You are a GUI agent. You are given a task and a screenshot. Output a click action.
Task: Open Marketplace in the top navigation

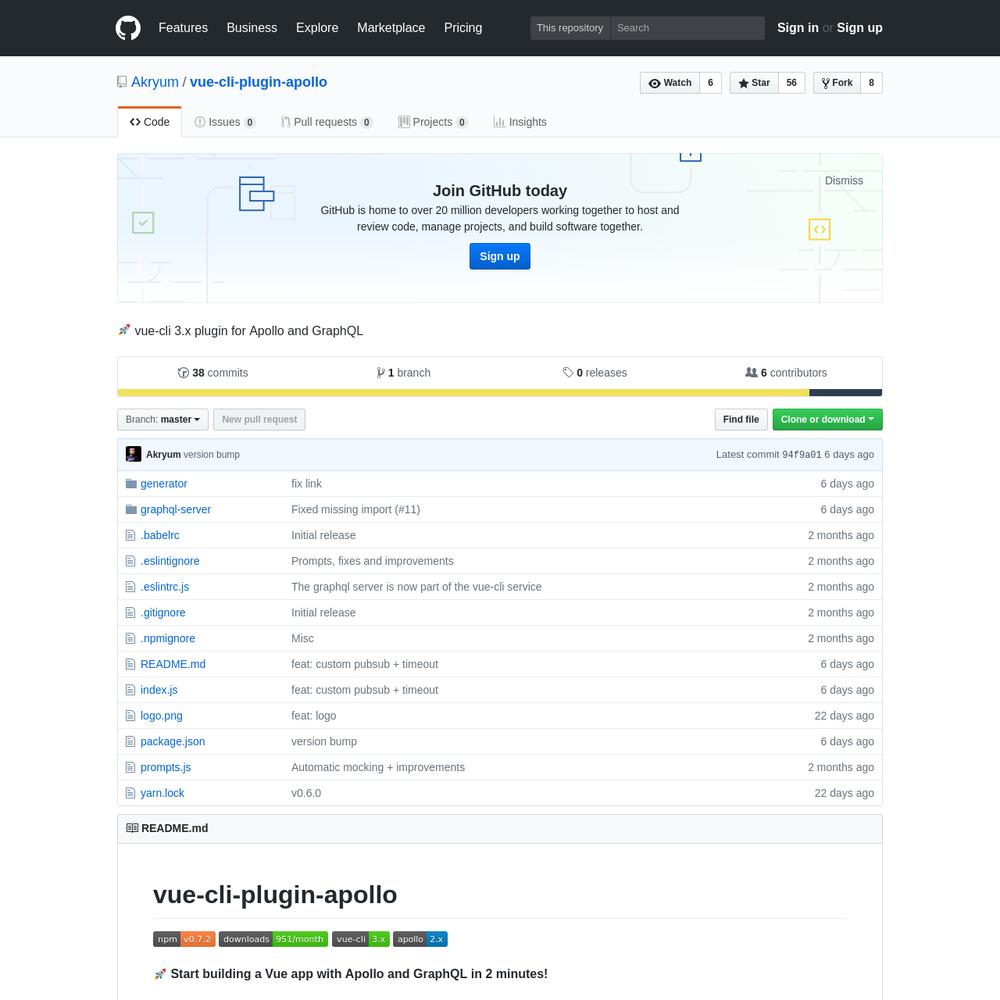[x=391, y=28]
